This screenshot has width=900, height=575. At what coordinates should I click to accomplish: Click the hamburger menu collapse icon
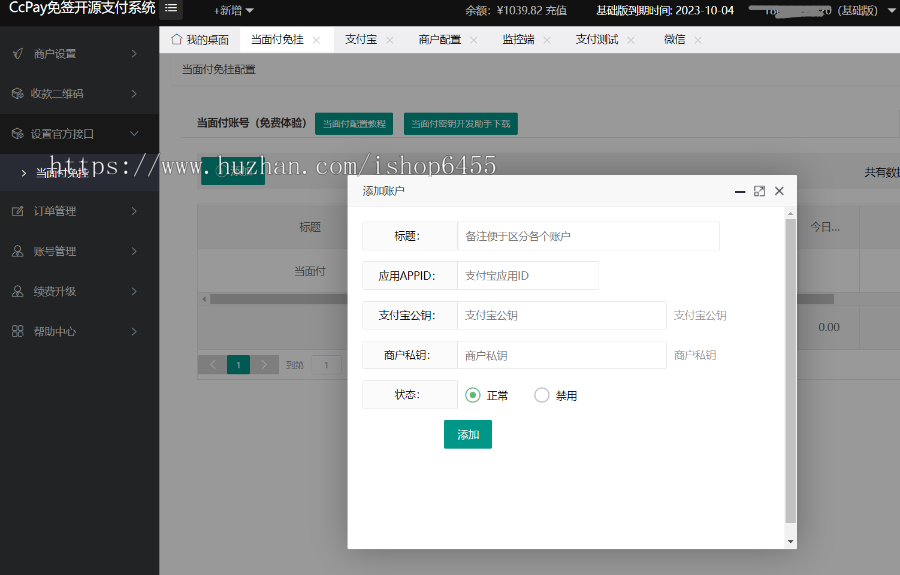coord(171,9)
